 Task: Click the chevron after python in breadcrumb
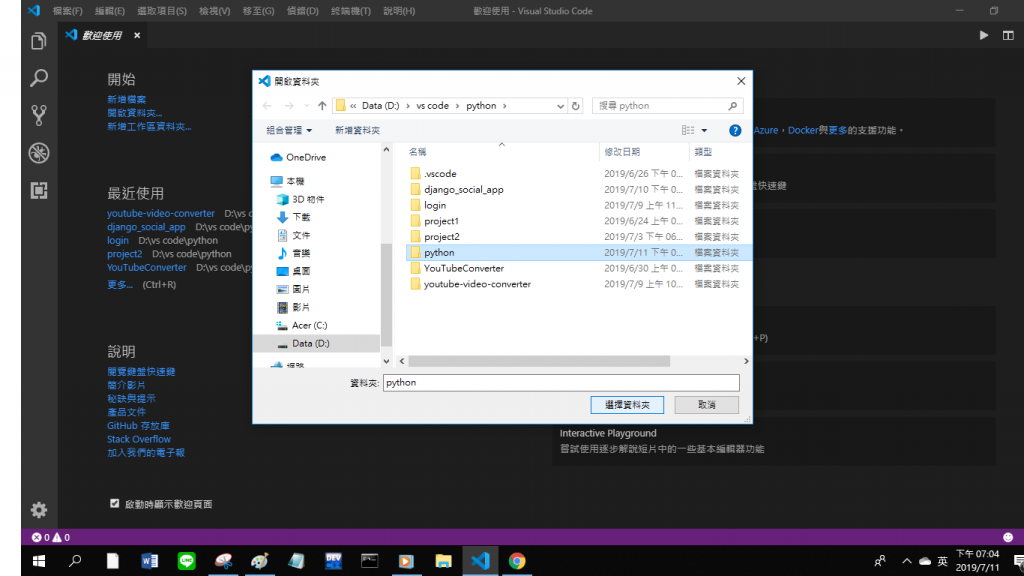pos(505,106)
